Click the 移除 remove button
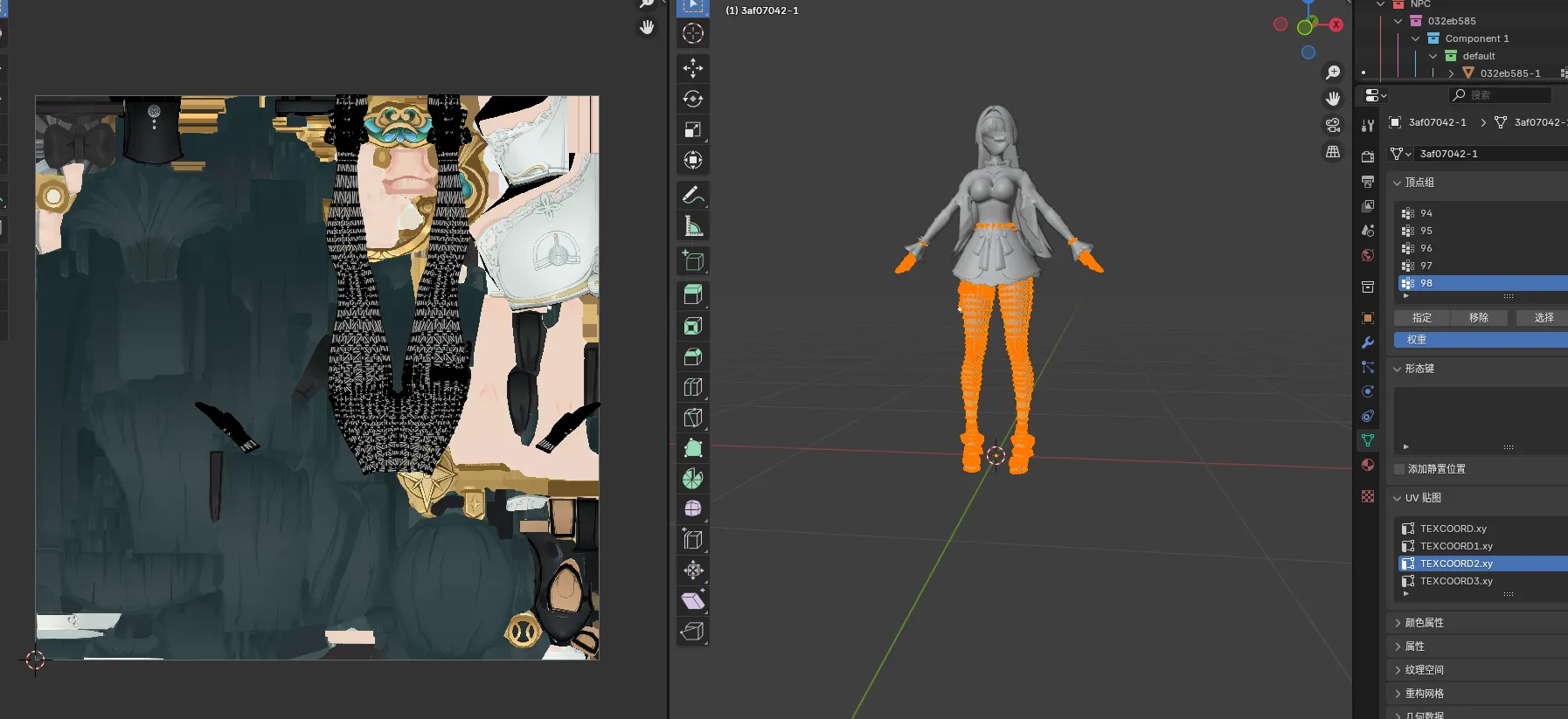 (1479, 318)
